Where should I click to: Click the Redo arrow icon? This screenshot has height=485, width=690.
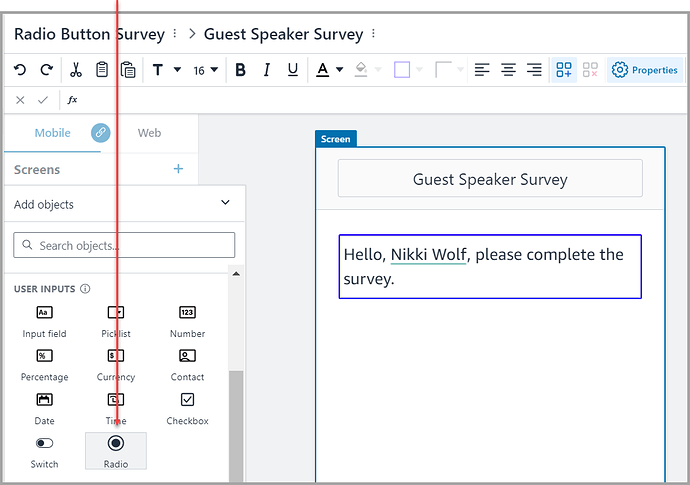pos(46,70)
